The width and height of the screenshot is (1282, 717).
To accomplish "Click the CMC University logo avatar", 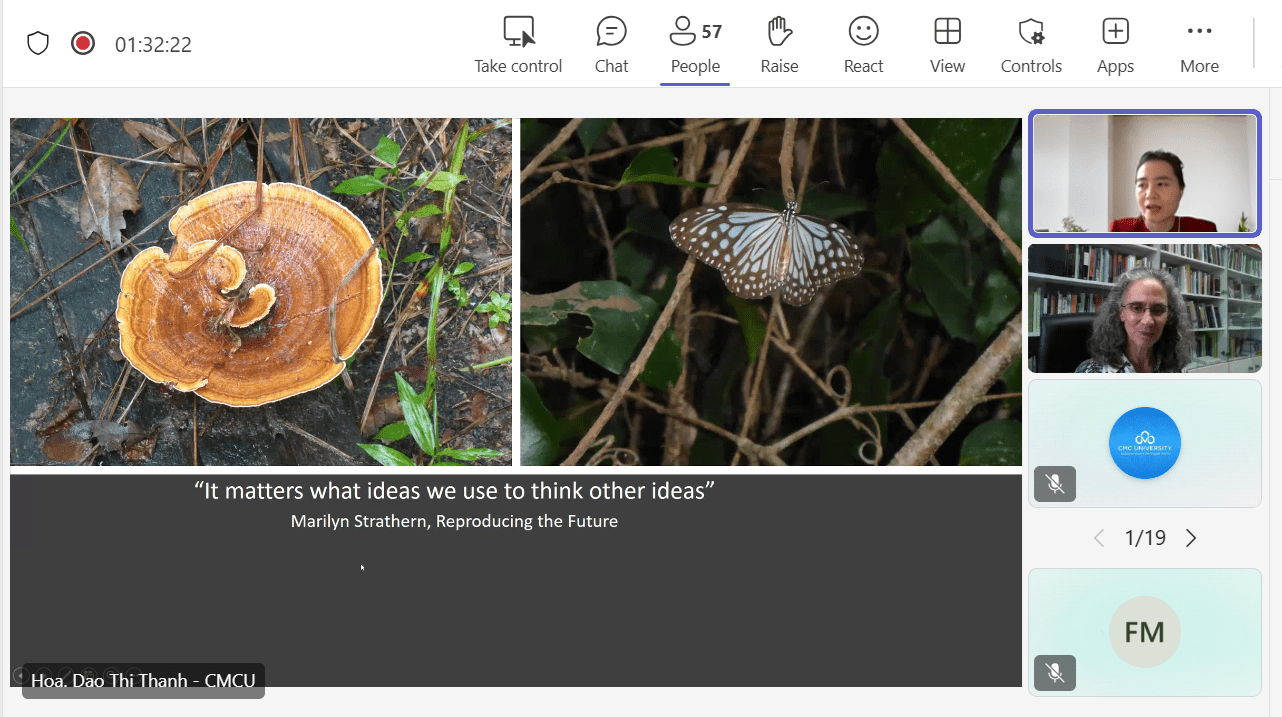I will 1145,443.
